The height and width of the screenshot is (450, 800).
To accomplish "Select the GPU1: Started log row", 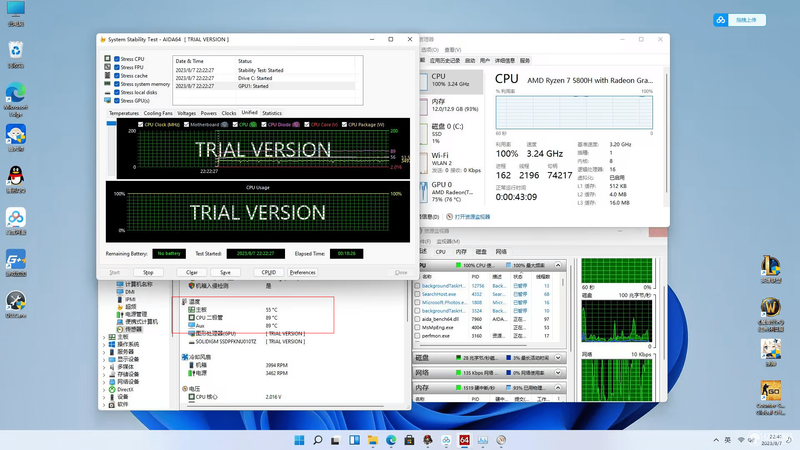I will click(264, 86).
